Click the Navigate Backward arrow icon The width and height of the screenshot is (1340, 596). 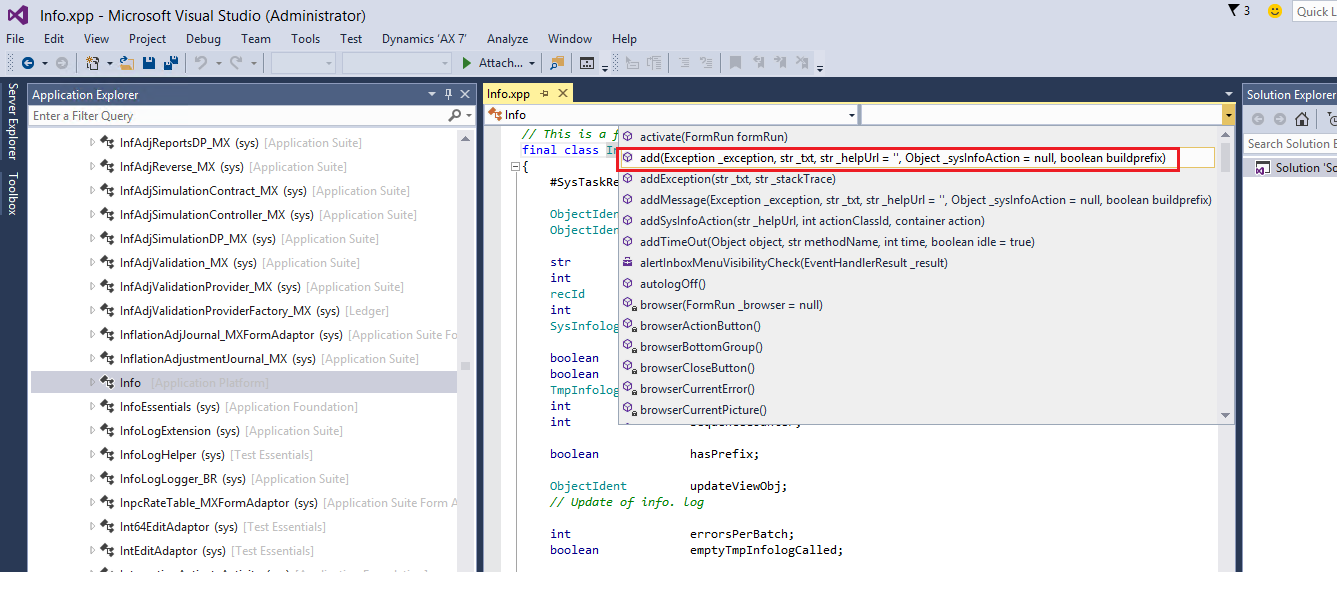[x=28, y=63]
